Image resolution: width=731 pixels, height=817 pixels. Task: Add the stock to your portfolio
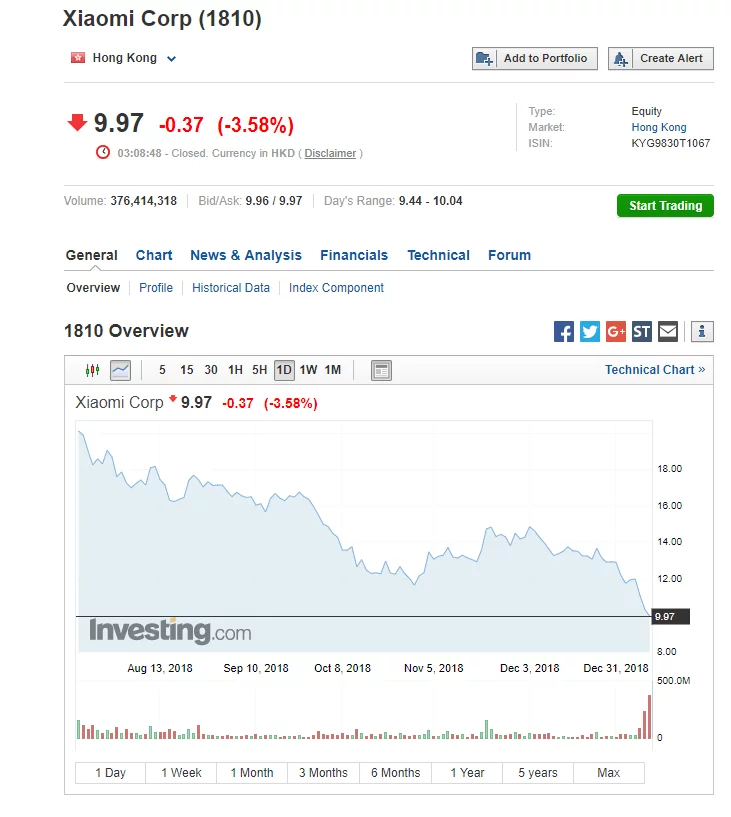[x=535, y=59]
